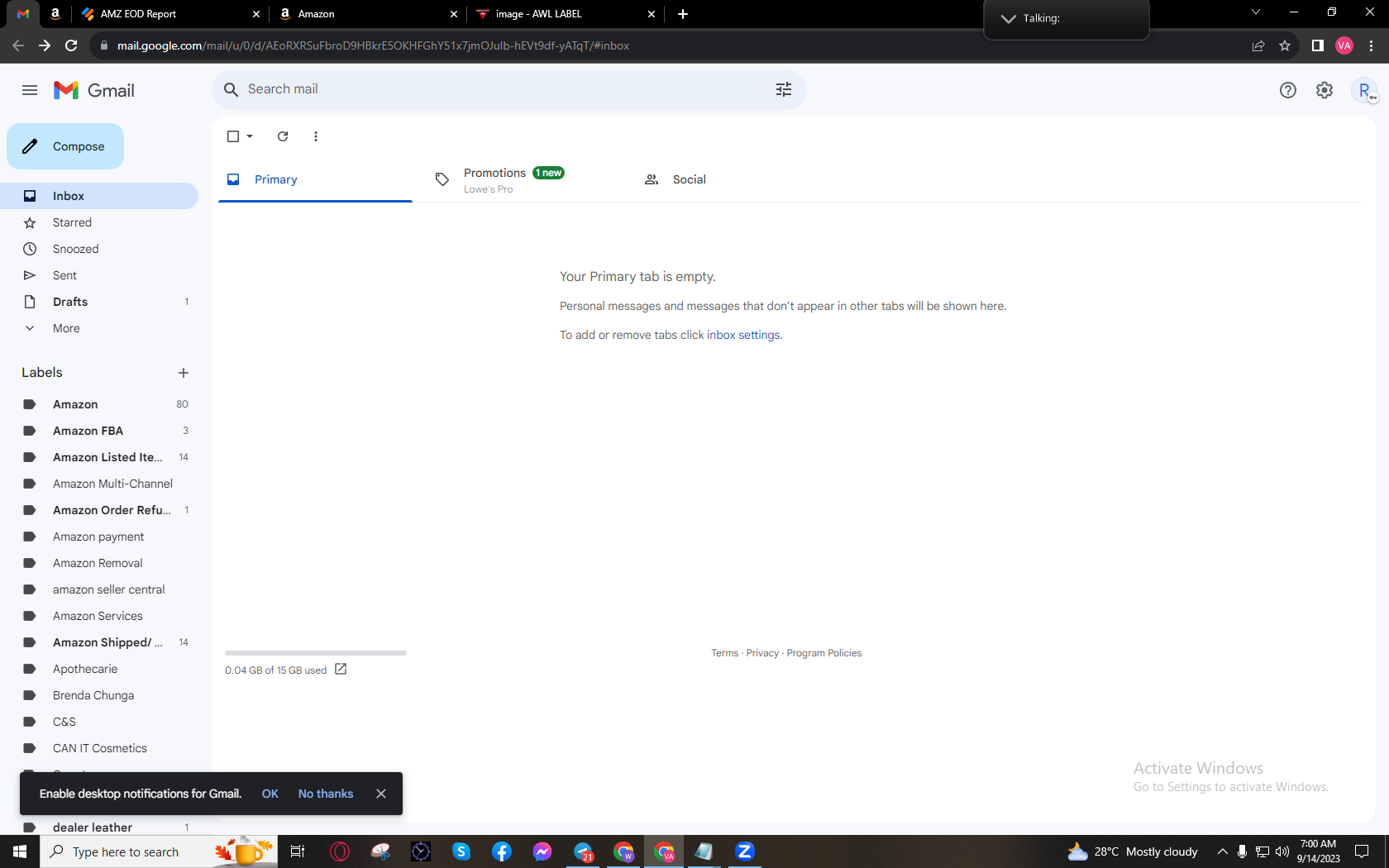Open Facebook from the taskbar

(x=502, y=851)
